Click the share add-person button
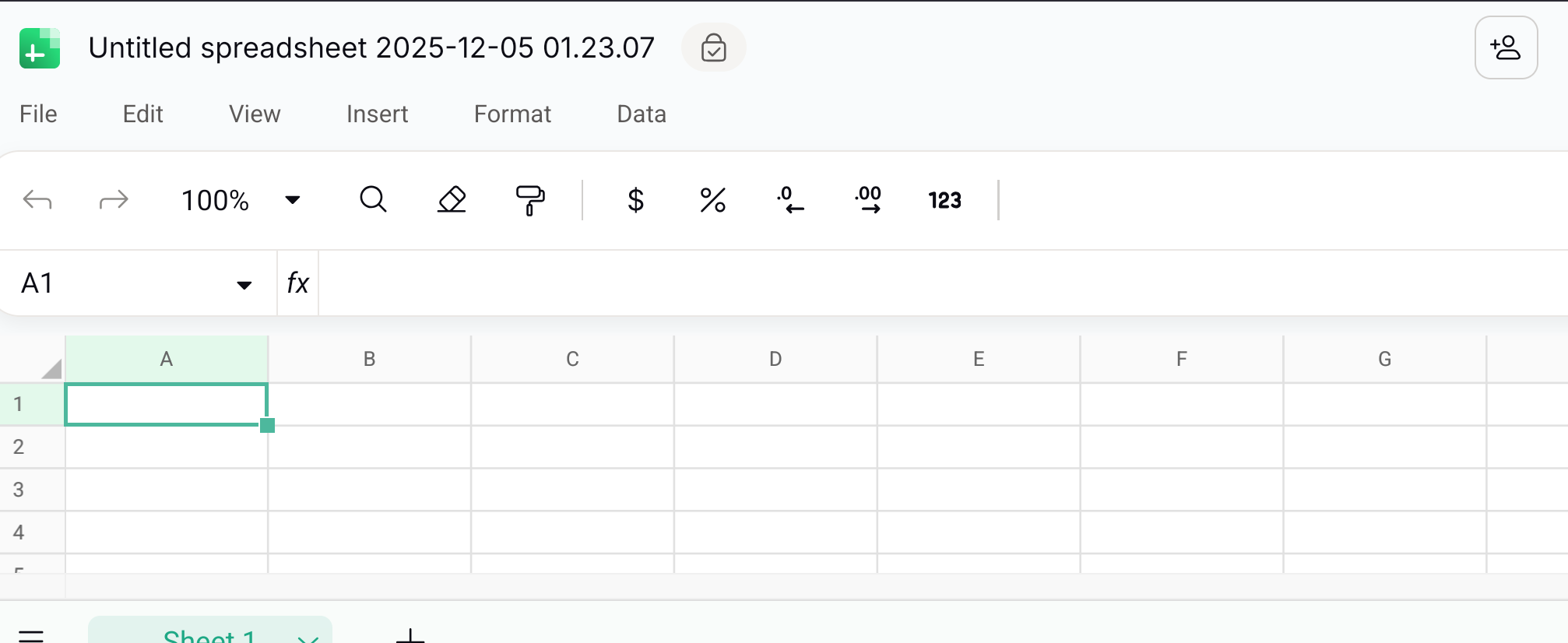 pos(1506,47)
